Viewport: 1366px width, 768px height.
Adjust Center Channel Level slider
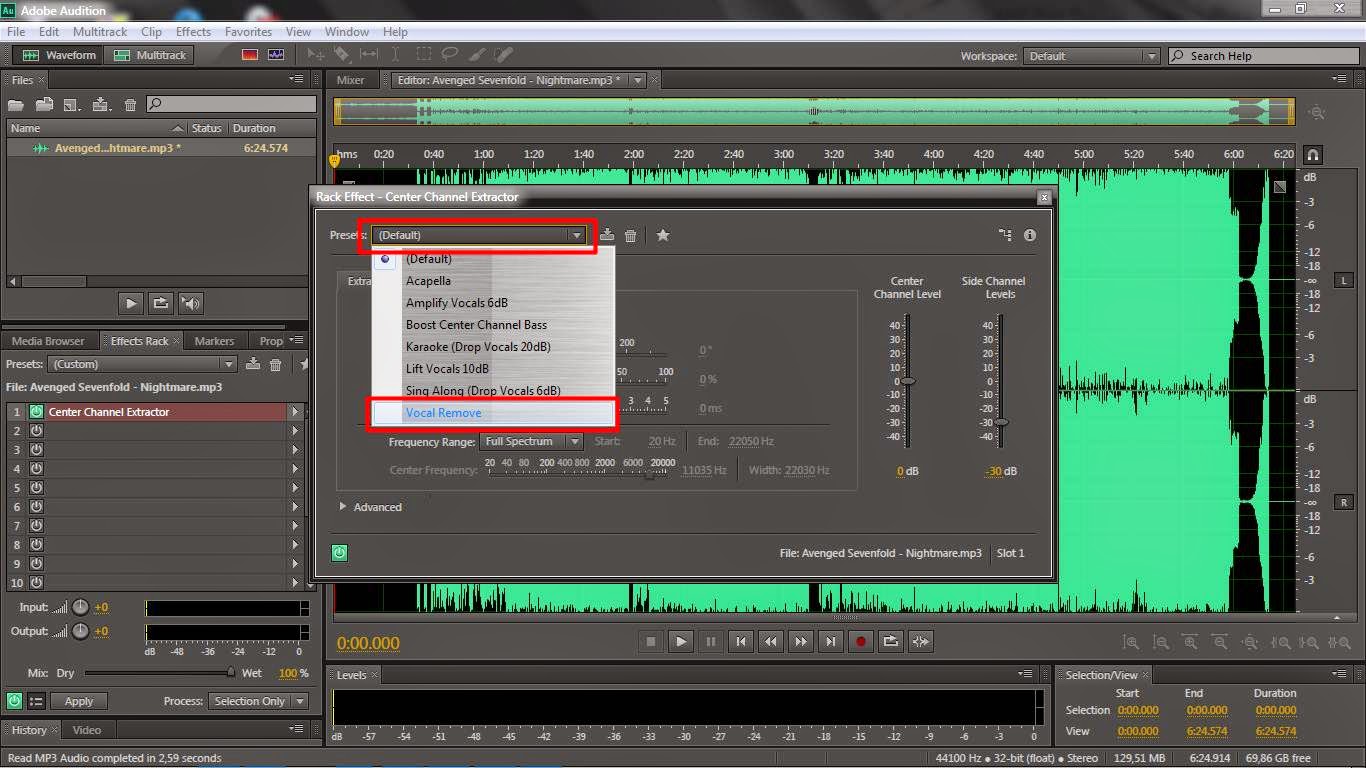tap(908, 381)
